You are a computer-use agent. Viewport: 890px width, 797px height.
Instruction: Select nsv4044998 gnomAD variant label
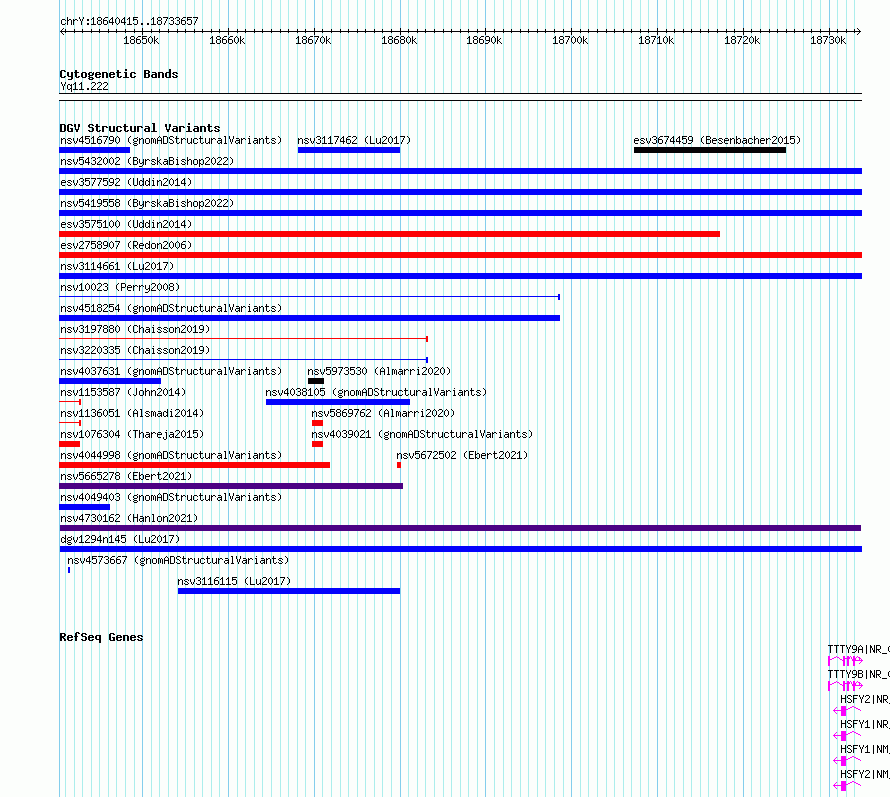tap(171, 455)
